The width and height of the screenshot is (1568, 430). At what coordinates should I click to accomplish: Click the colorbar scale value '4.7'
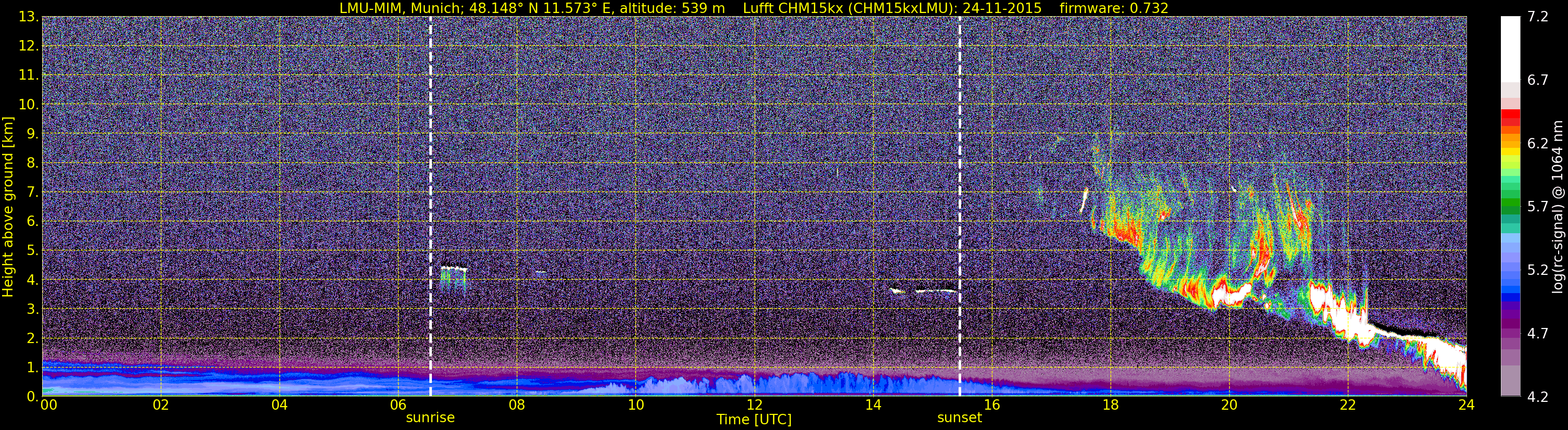click(1538, 333)
